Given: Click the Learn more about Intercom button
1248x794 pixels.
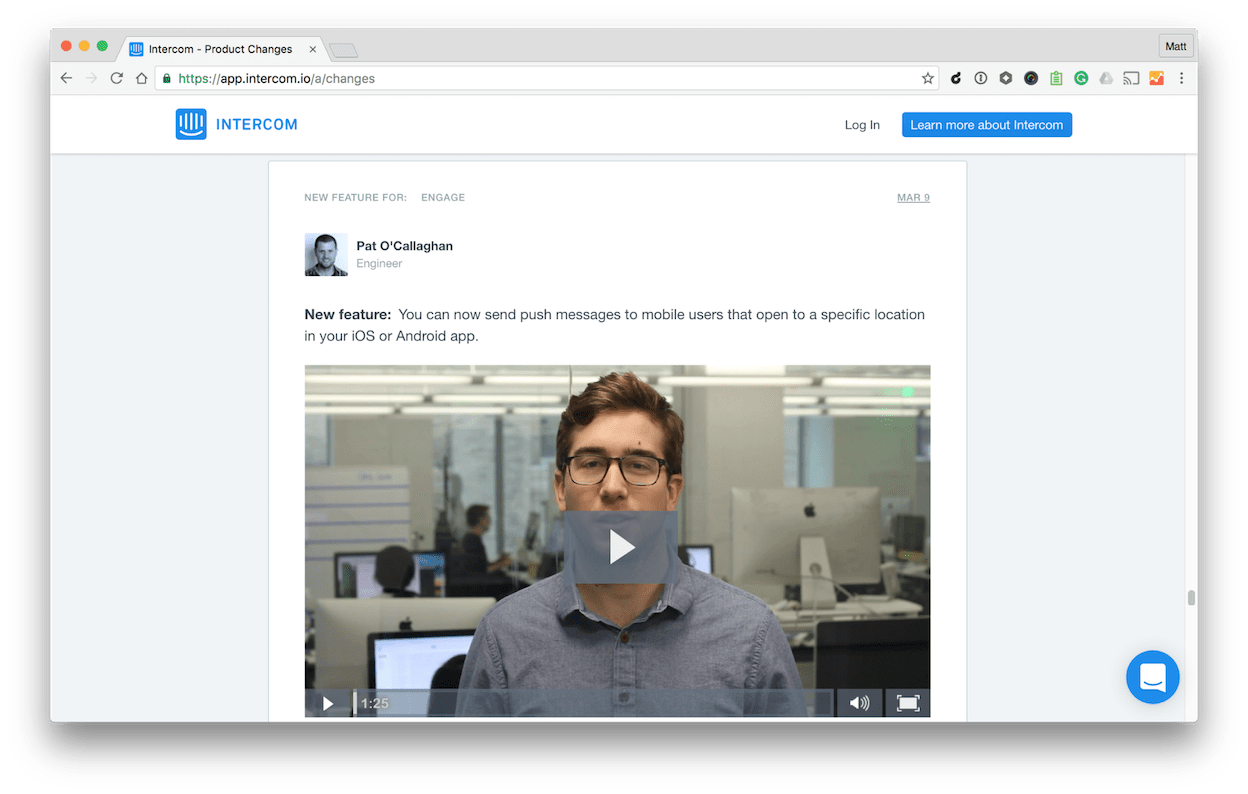Looking at the screenshot, I should [986, 125].
